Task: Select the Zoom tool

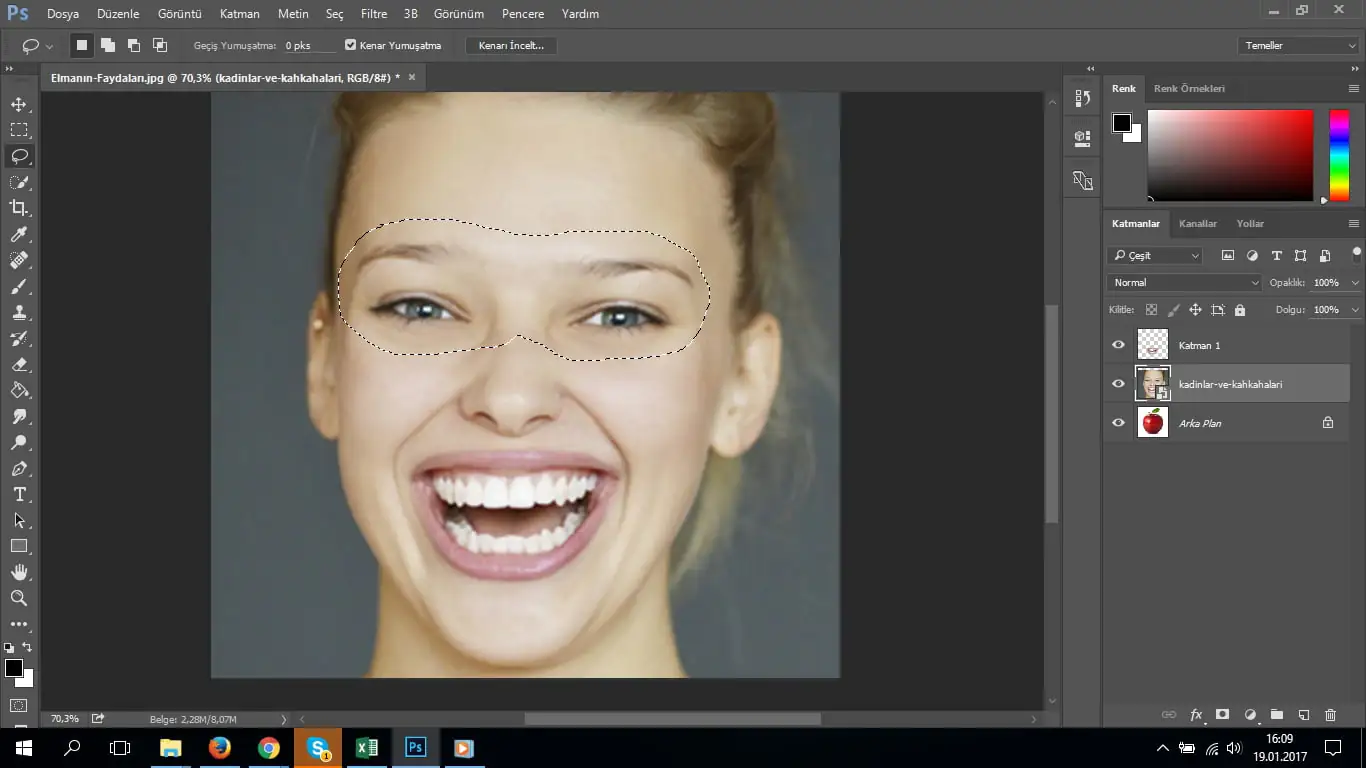Action: coord(19,598)
